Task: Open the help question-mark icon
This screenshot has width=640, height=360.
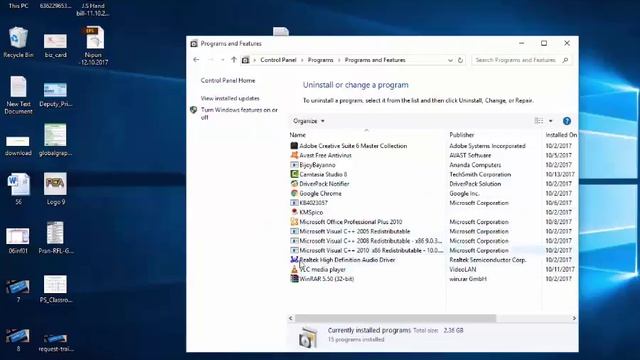Action: tap(567, 121)
